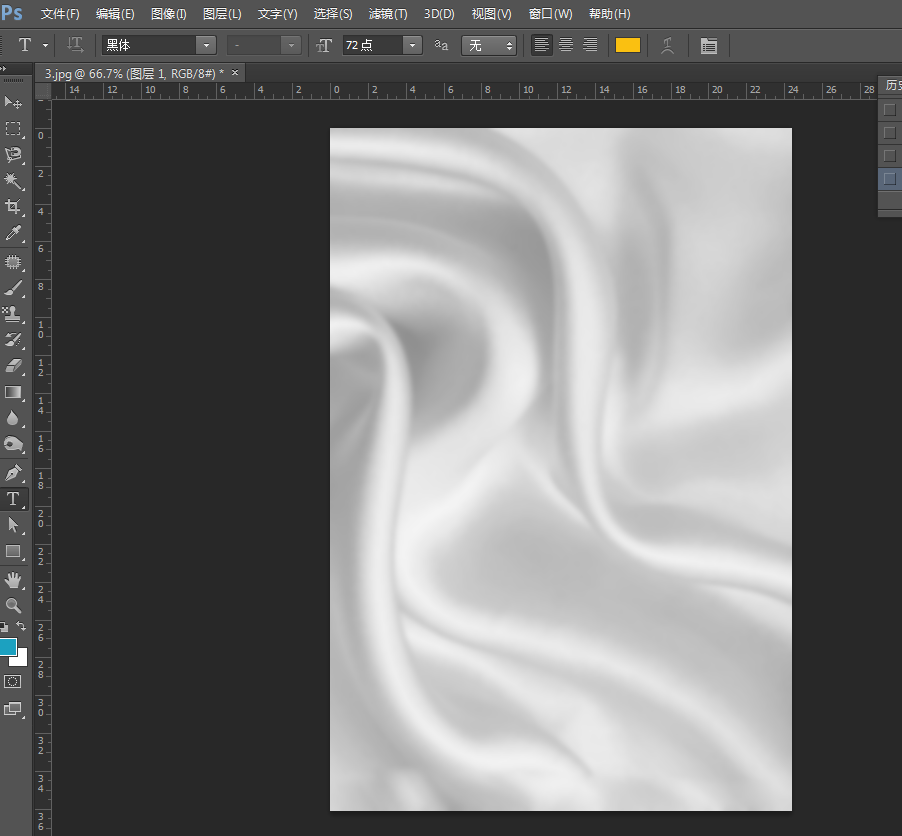Viewport: 902px width, 836px height.
Task: Select the Hand tool
Action: pos(13,580)
